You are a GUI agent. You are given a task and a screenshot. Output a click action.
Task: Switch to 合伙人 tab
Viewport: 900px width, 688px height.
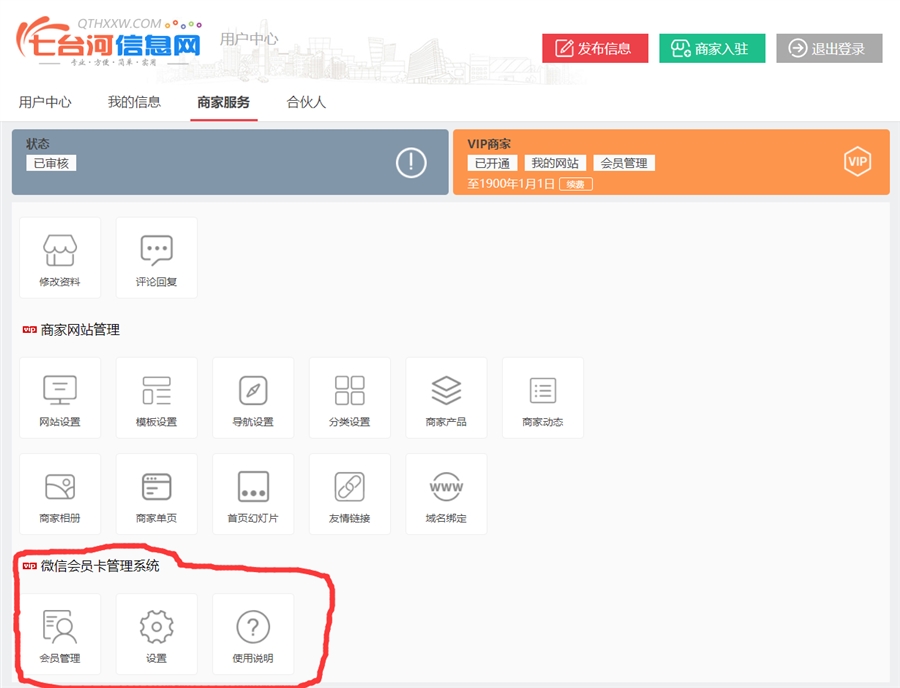click(306, 102)
